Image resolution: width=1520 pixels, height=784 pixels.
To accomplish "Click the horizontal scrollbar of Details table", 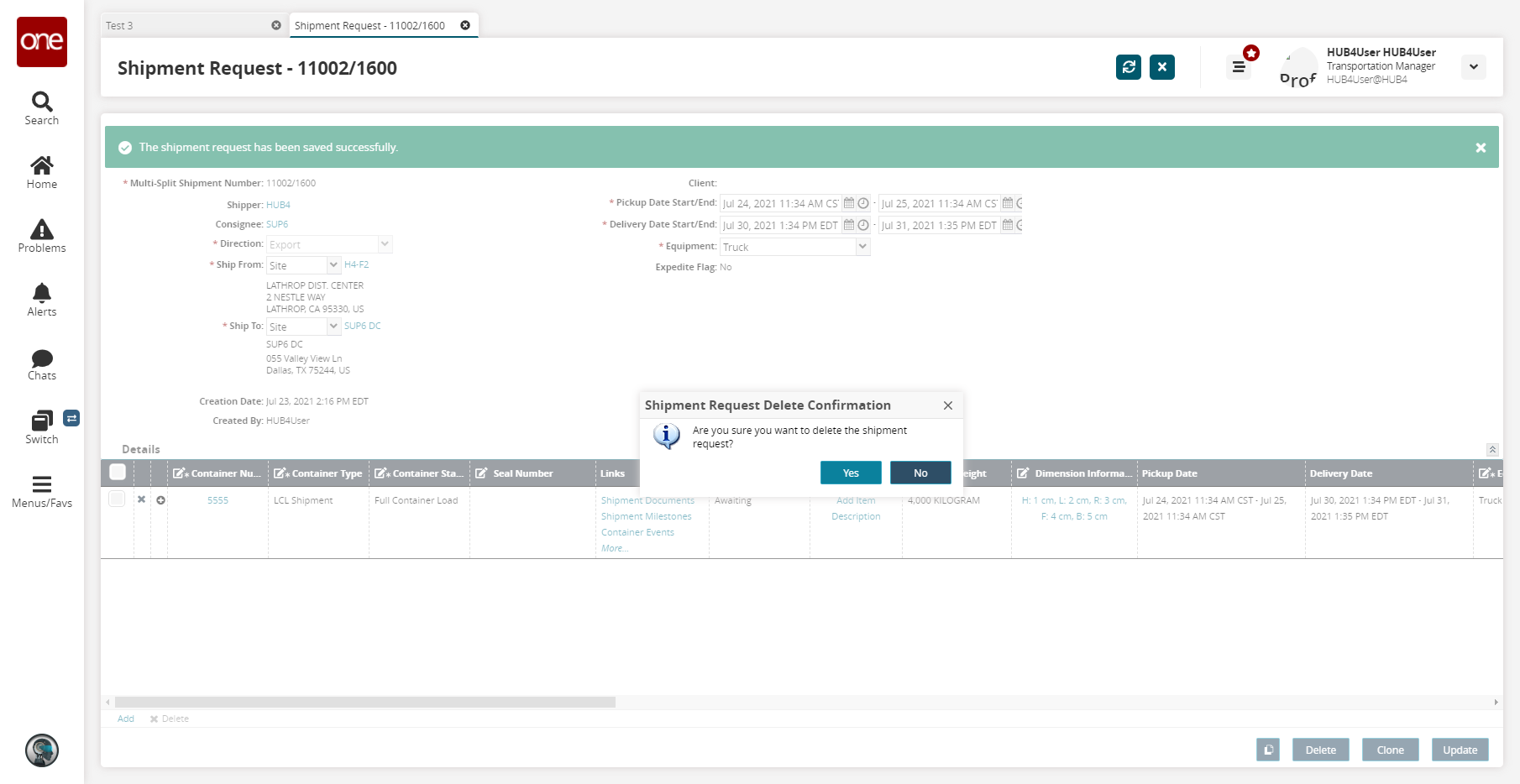I will tap(365, 702).
